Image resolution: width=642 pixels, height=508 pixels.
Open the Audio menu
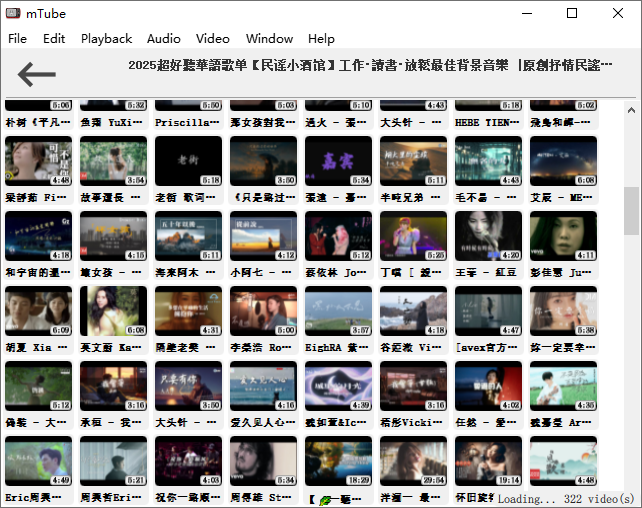164,39
